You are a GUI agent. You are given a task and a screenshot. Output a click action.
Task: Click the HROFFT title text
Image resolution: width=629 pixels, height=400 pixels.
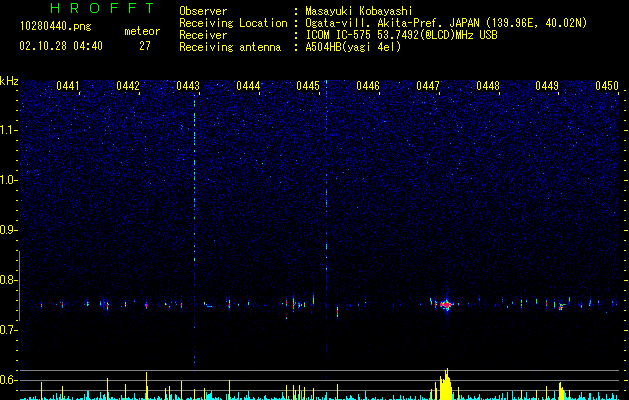coord(102,8)
